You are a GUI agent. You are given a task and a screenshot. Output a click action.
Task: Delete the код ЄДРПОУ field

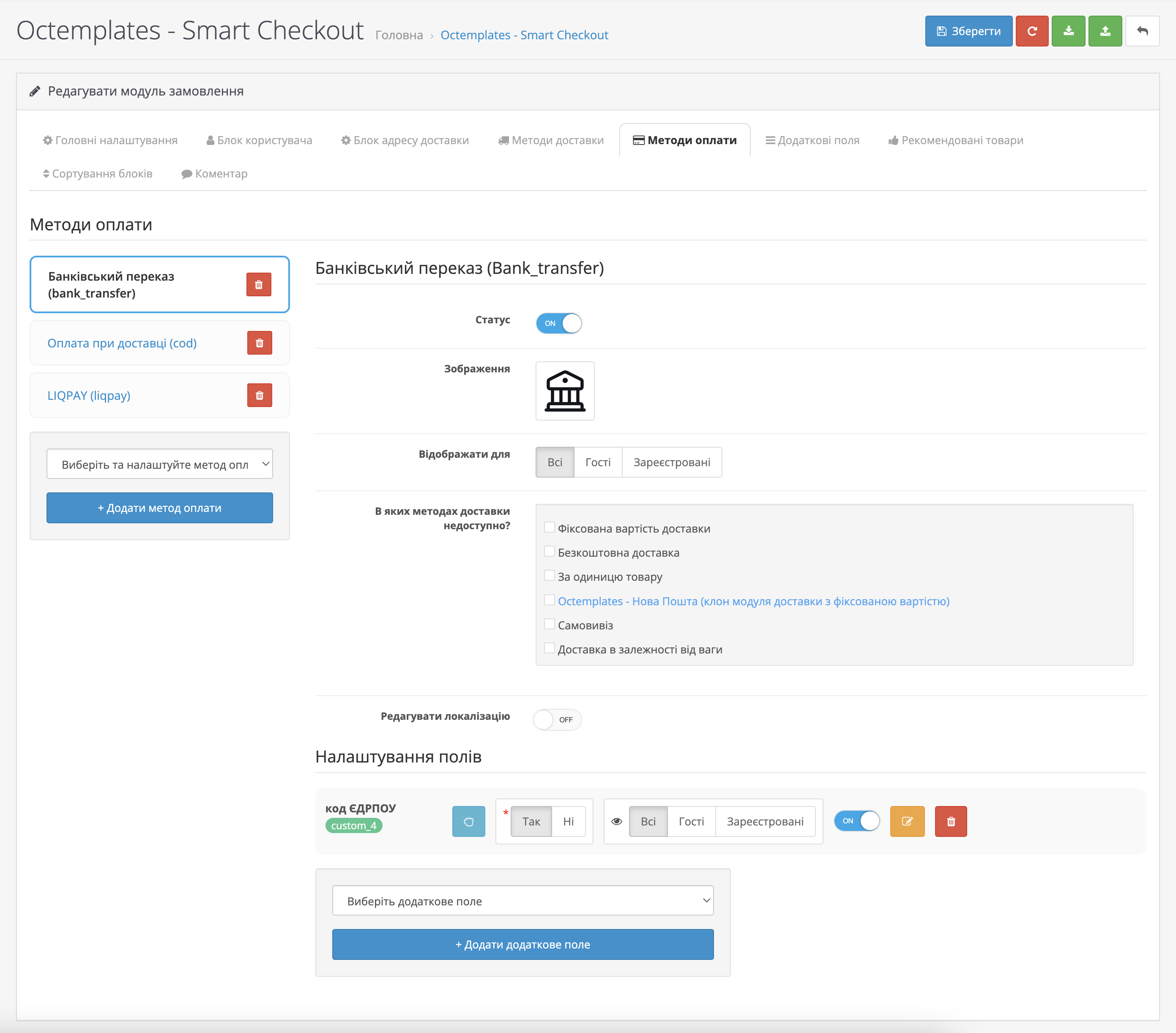click(950, 821)
